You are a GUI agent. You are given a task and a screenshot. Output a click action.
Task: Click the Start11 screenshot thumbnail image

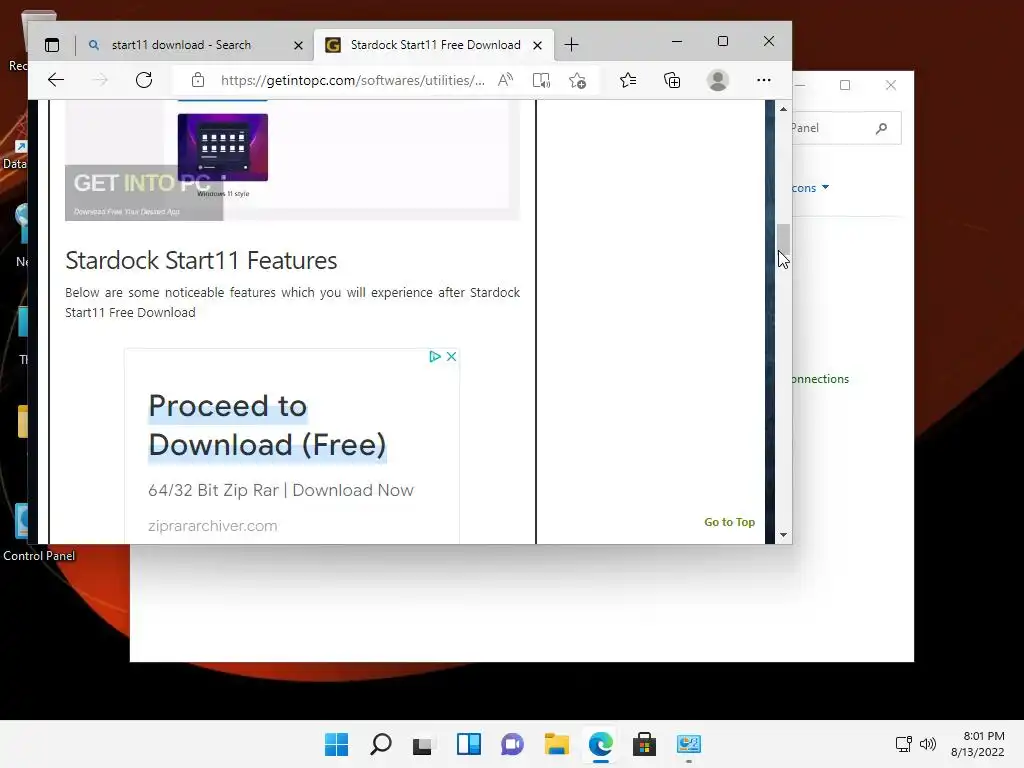click(223, 147)
